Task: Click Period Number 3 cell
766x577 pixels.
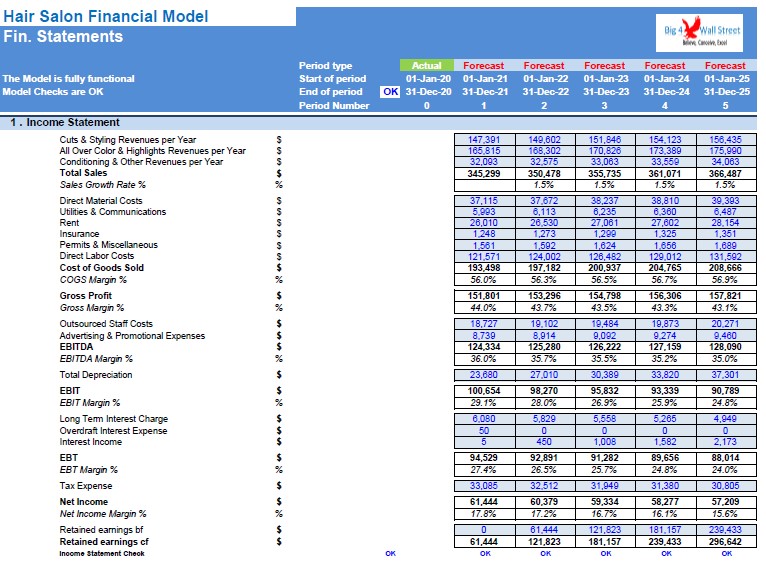Action: point(605,106)
